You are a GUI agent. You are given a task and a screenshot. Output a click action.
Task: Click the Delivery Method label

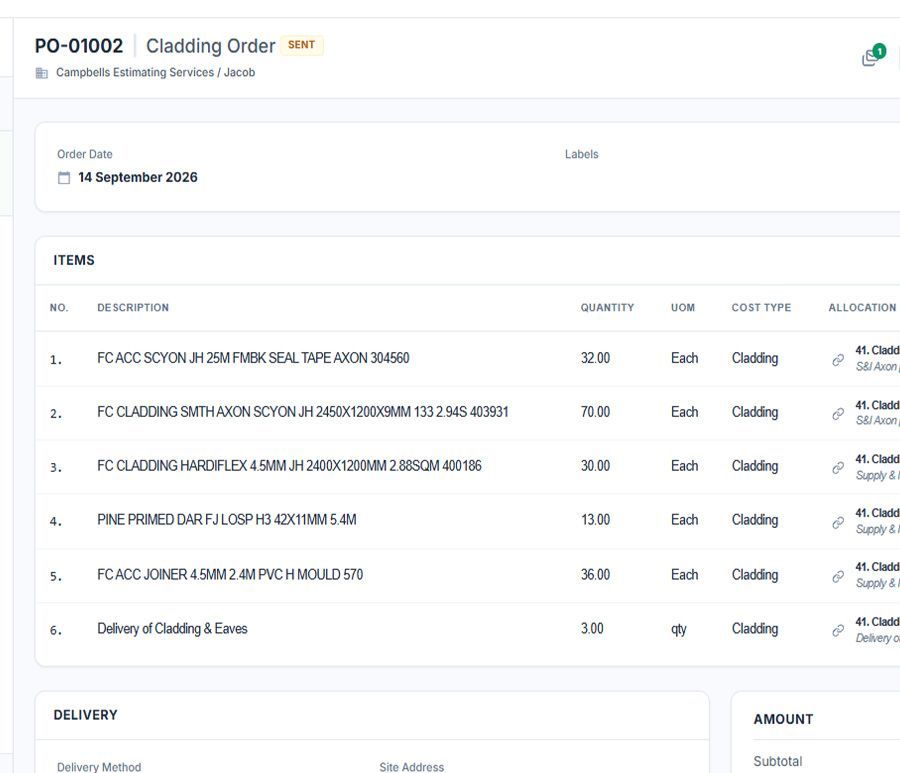99,767
